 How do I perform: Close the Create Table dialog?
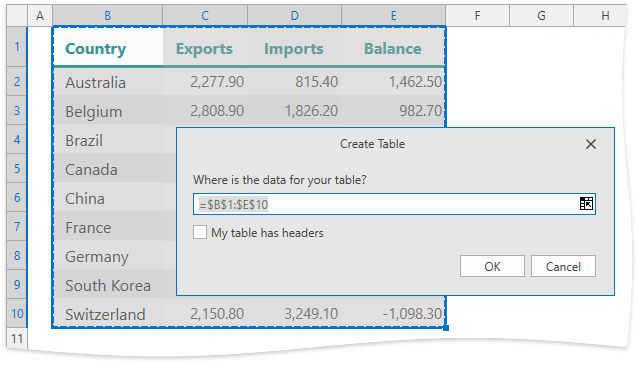(x=591, y=144)
